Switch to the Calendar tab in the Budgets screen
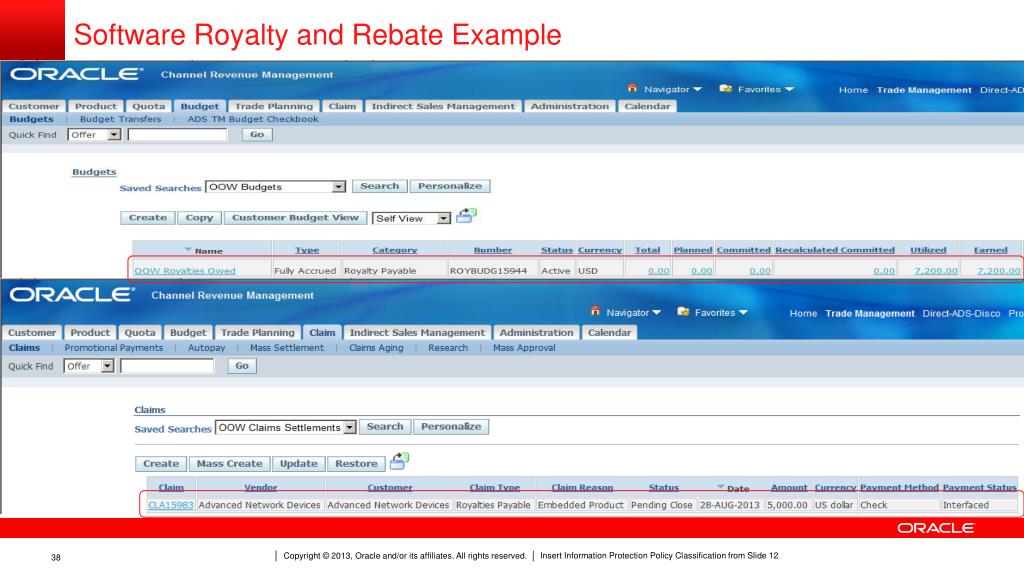 647,106
